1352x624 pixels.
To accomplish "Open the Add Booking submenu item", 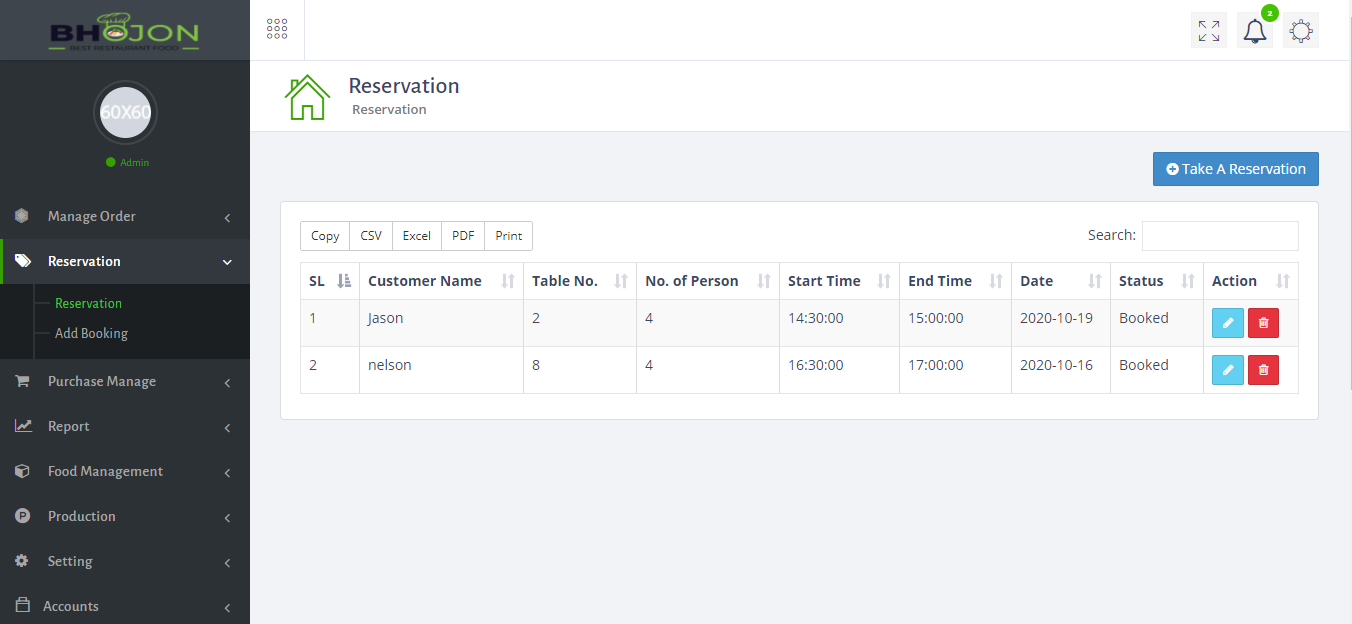I will point(91,333).
